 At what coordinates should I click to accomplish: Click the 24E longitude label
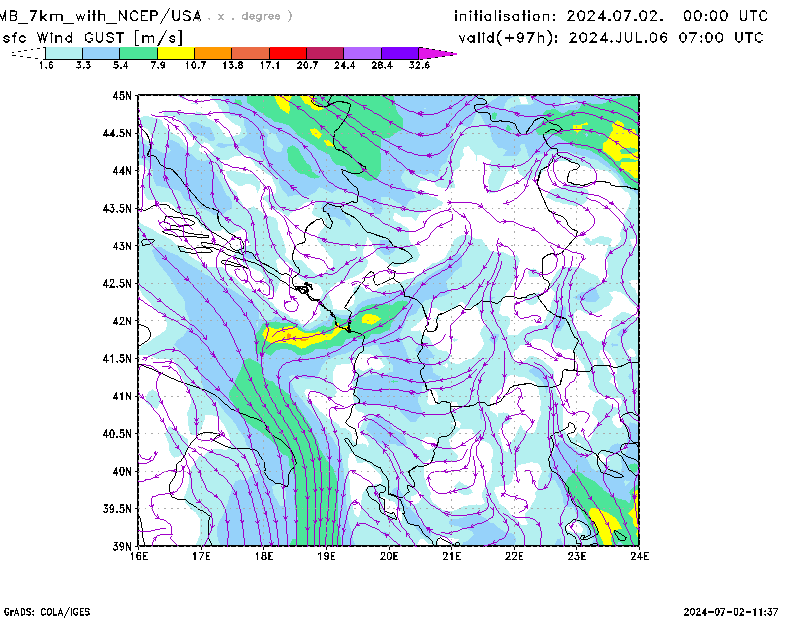tap(640, 556)
